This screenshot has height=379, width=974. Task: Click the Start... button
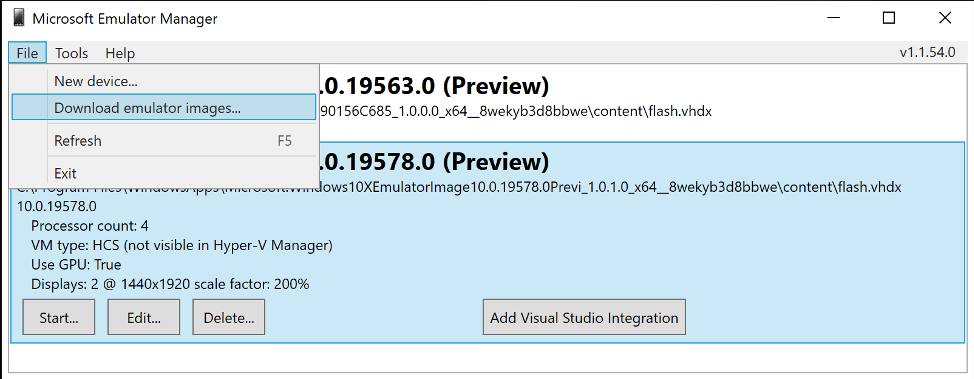point(59,317)
